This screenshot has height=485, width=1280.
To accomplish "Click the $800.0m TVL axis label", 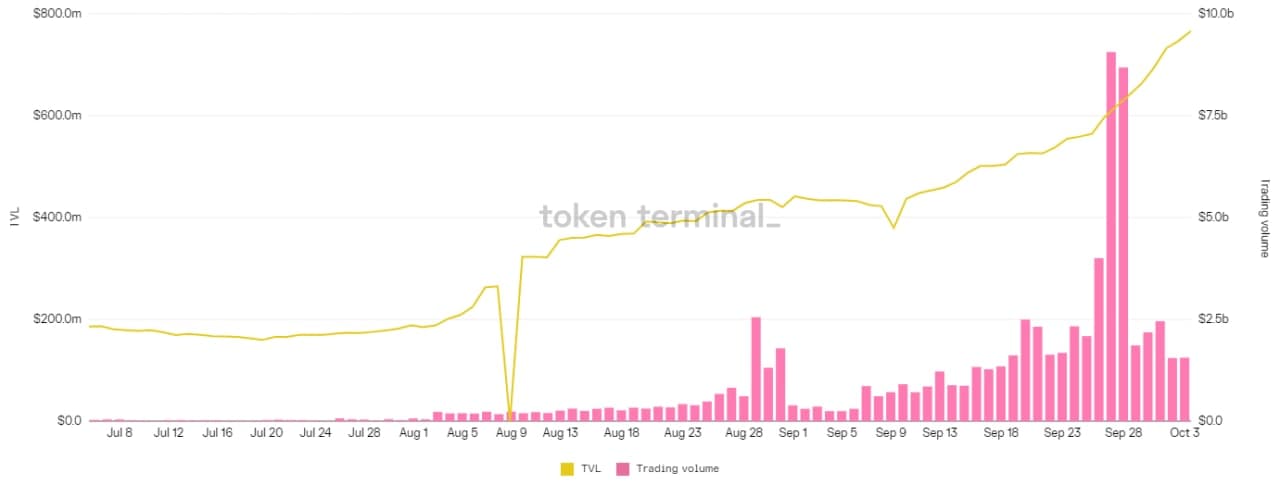I will [x=56, y=14].
